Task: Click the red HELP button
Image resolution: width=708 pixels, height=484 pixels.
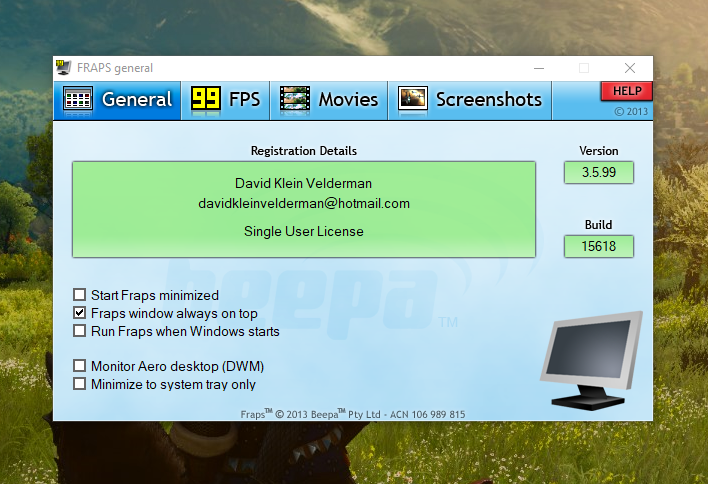Action: [627, 91]
